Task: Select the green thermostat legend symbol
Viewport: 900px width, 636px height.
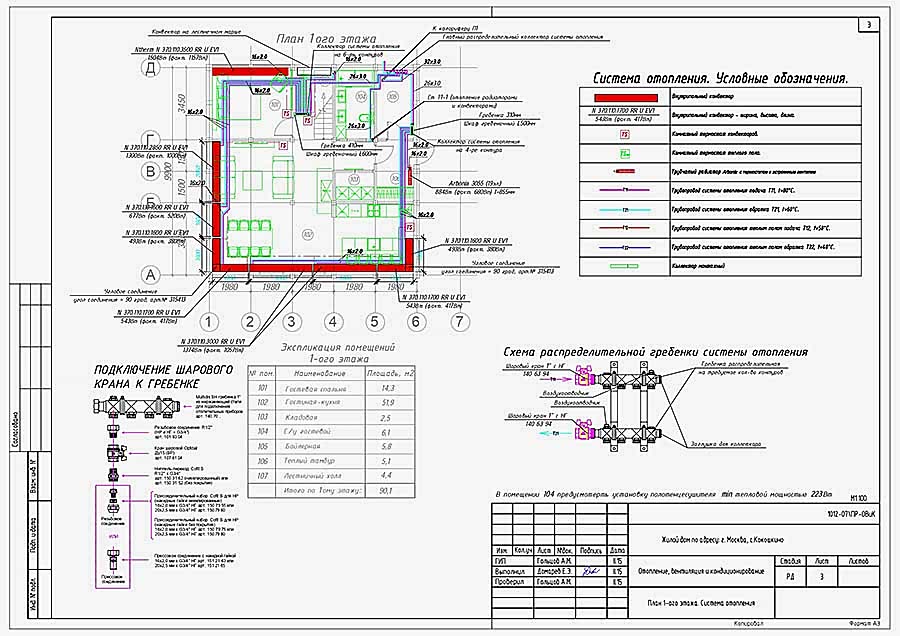Action: pyautogui.click(x=624, y=155)
